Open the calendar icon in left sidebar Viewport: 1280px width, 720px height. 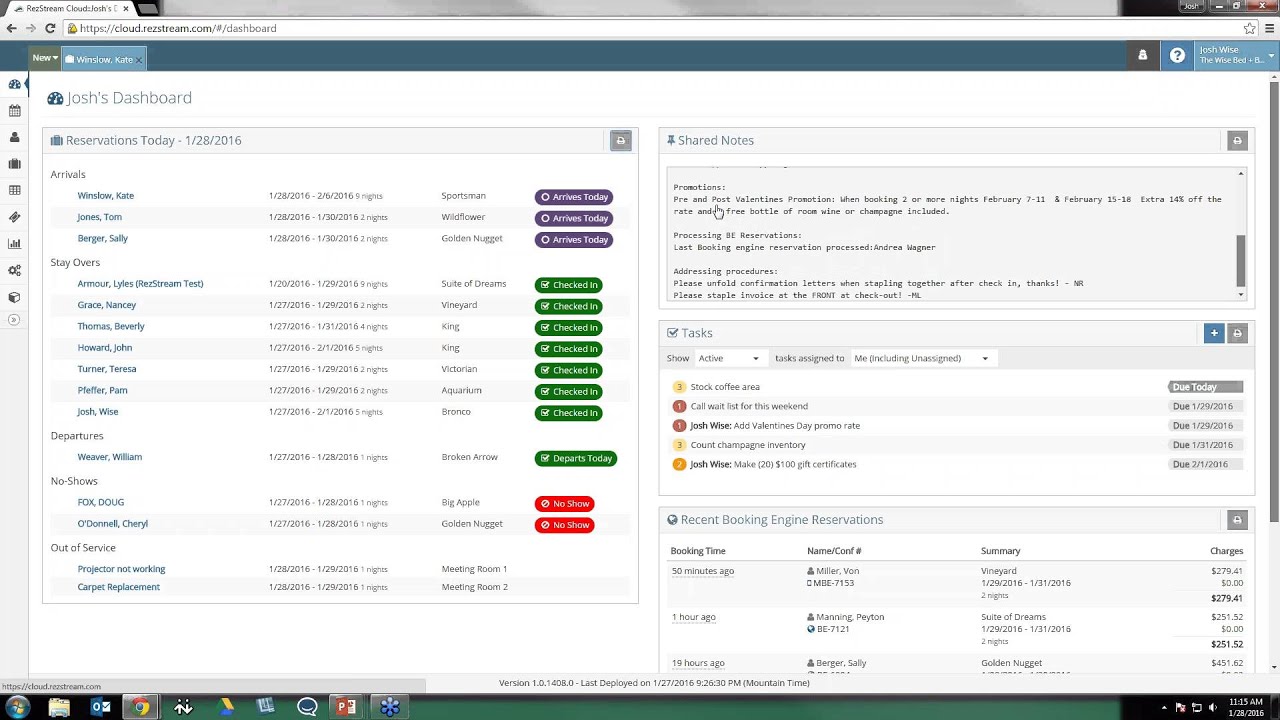(14, 111)
